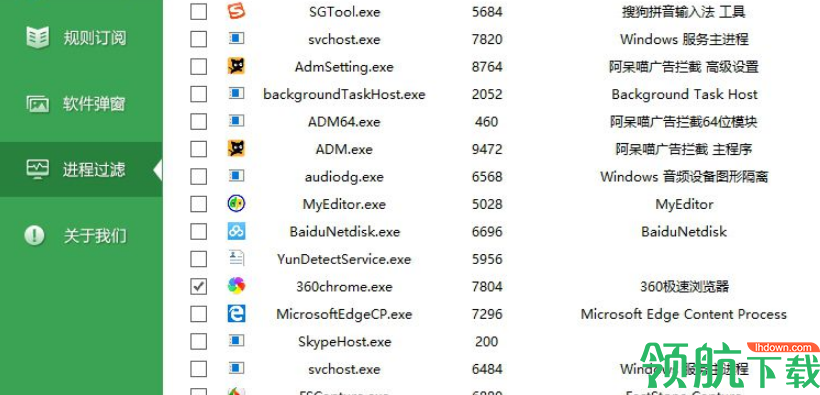Click the icon for audiodg.exe

click(x=236, y=176)
